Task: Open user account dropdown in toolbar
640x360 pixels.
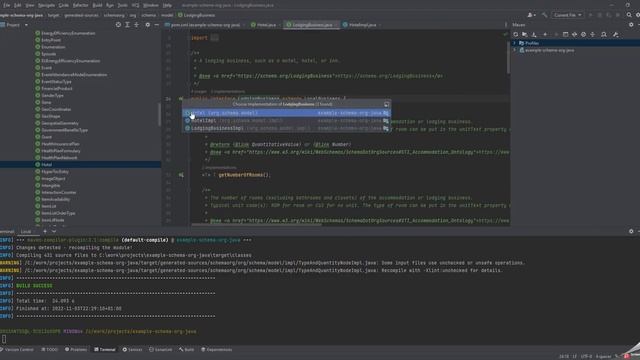Action: click(x=531, y=15)
